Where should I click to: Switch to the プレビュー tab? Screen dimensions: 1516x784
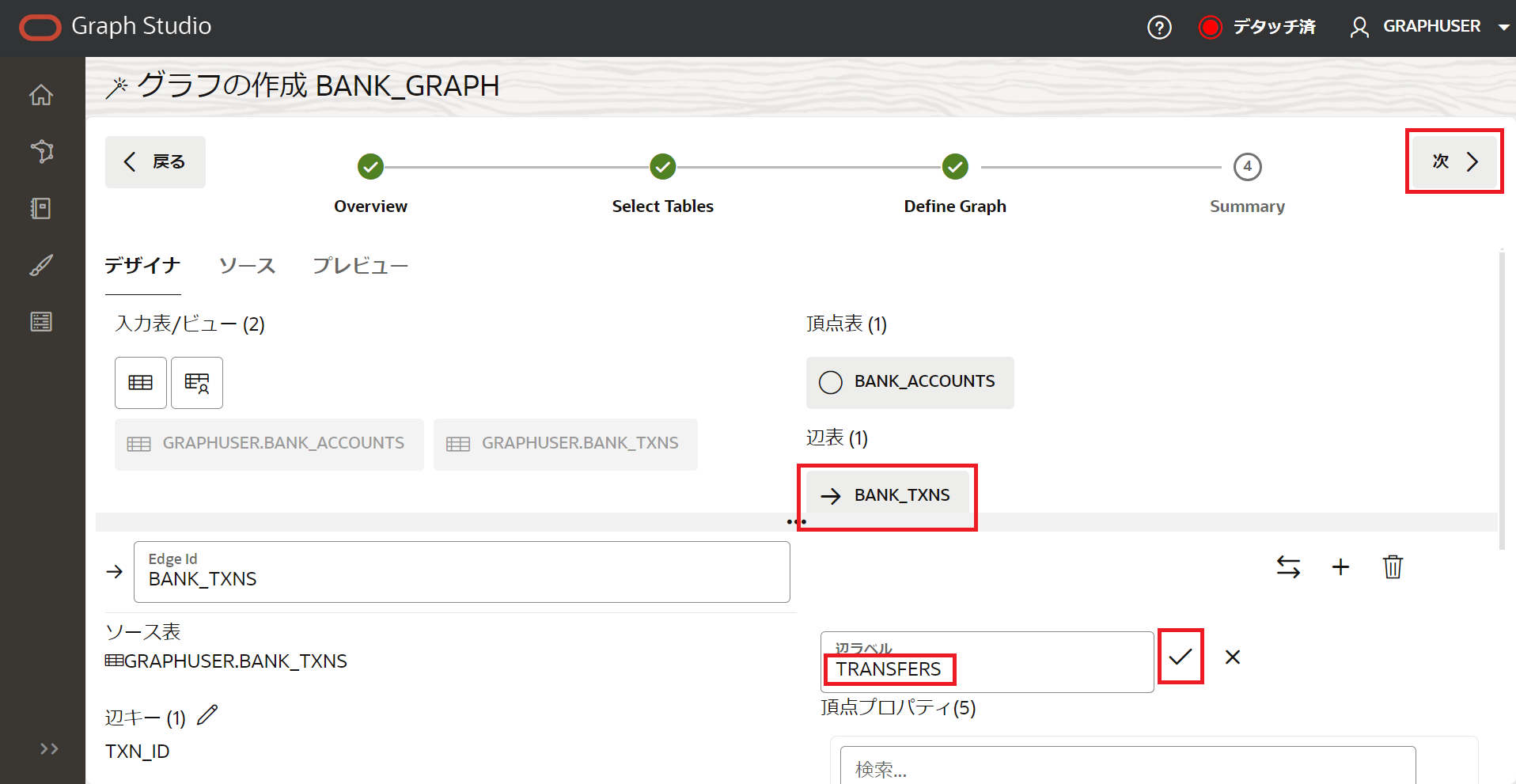tap(360, 266)
